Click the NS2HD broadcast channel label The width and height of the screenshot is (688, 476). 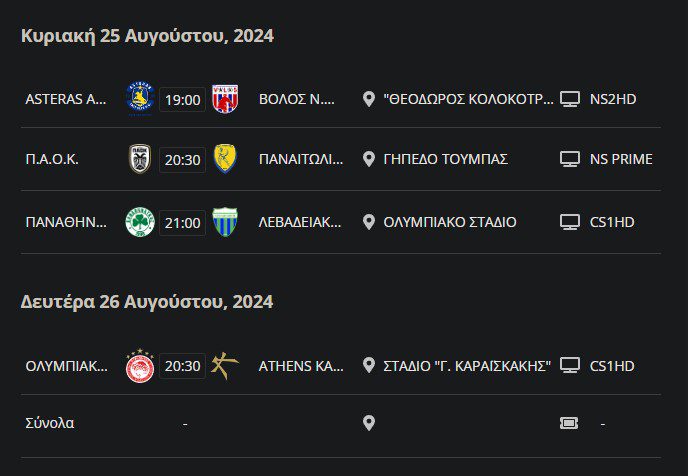(613, 99)
